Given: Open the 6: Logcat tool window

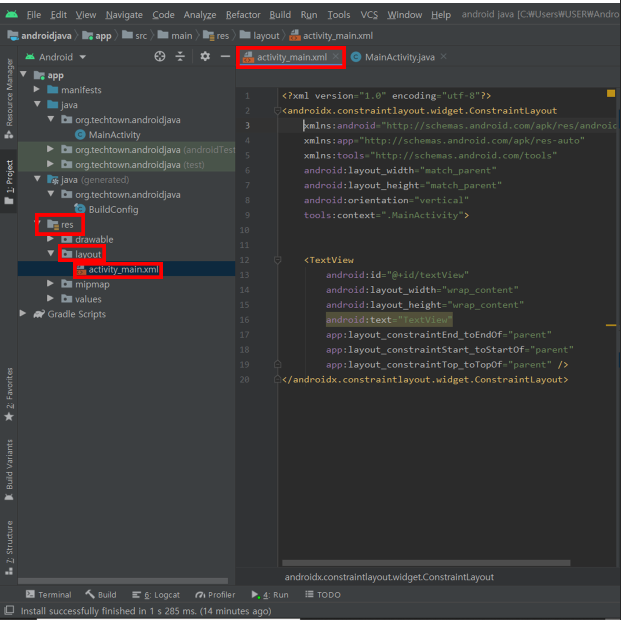Looking at the screenshot, I should click(156, 595).
